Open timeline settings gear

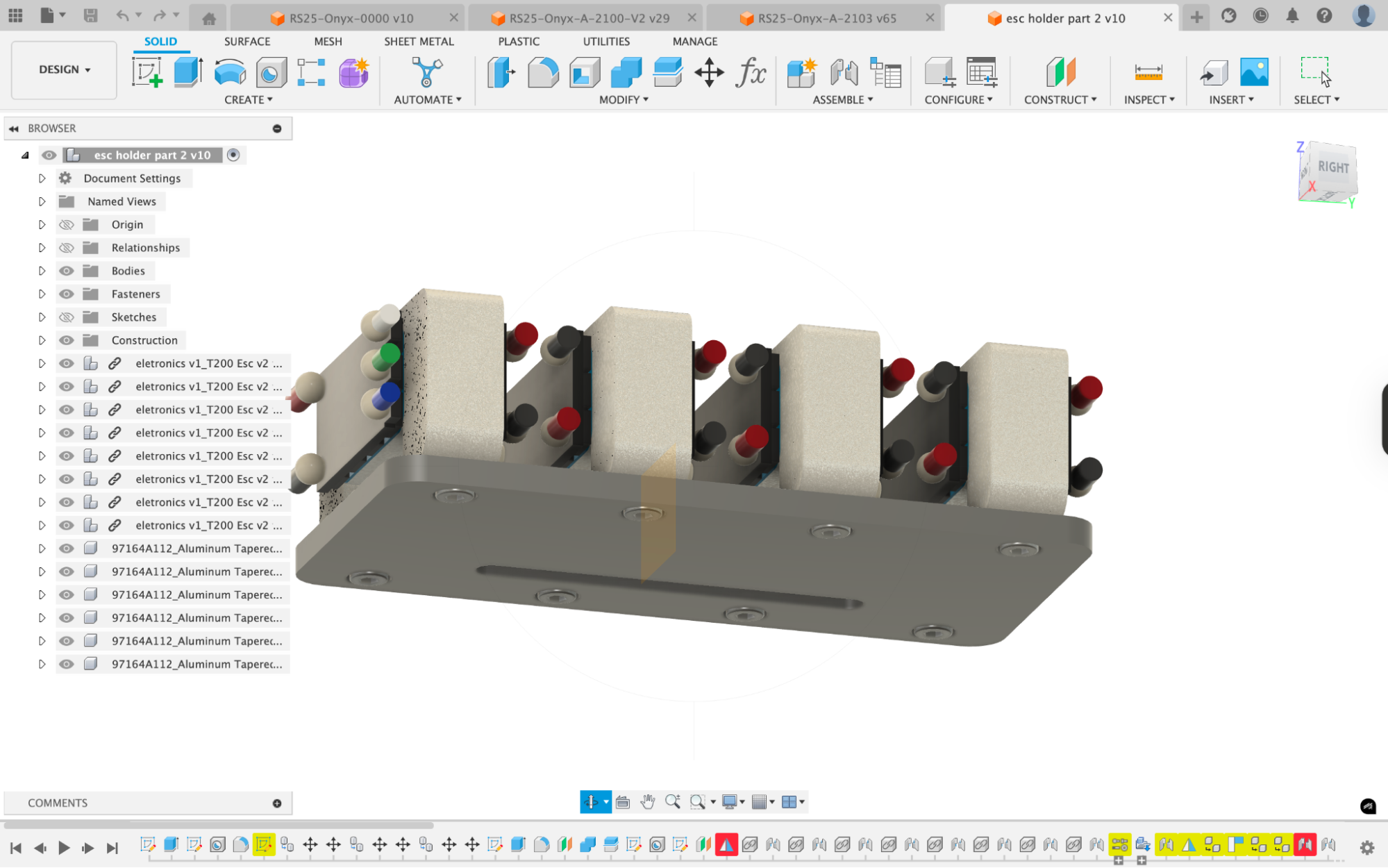click(x=1366, y=848)
